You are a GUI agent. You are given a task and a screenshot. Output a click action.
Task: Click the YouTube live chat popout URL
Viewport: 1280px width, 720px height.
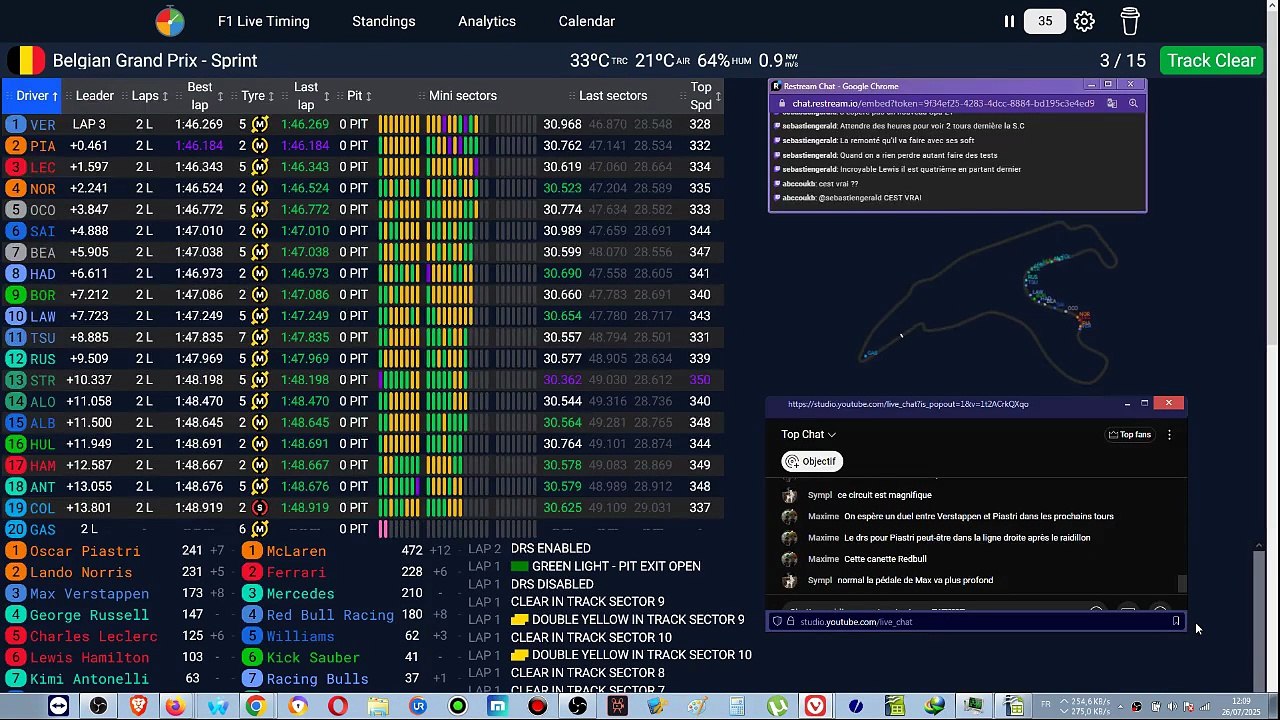908,404
